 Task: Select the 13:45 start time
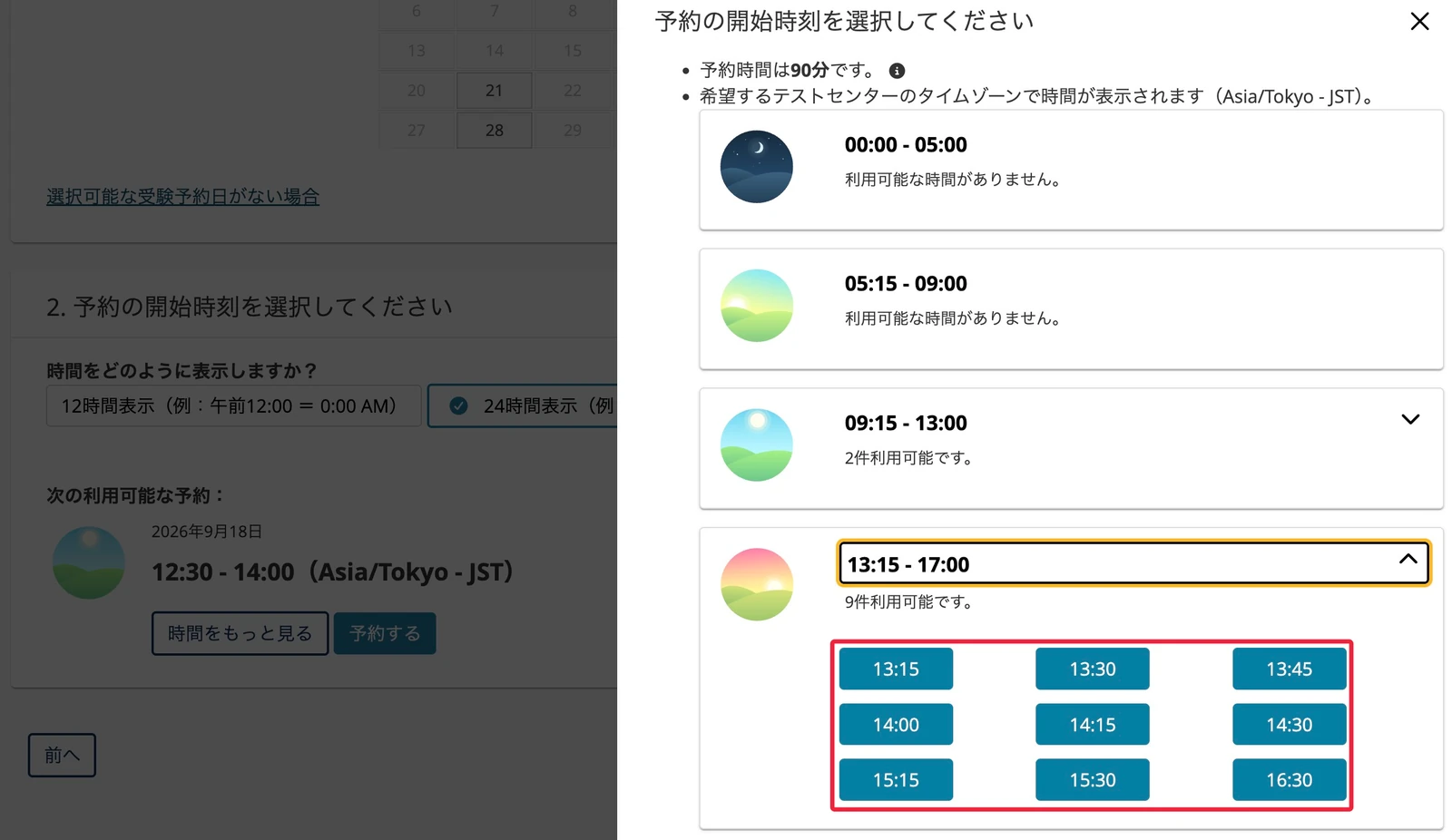pos(1290,669)
